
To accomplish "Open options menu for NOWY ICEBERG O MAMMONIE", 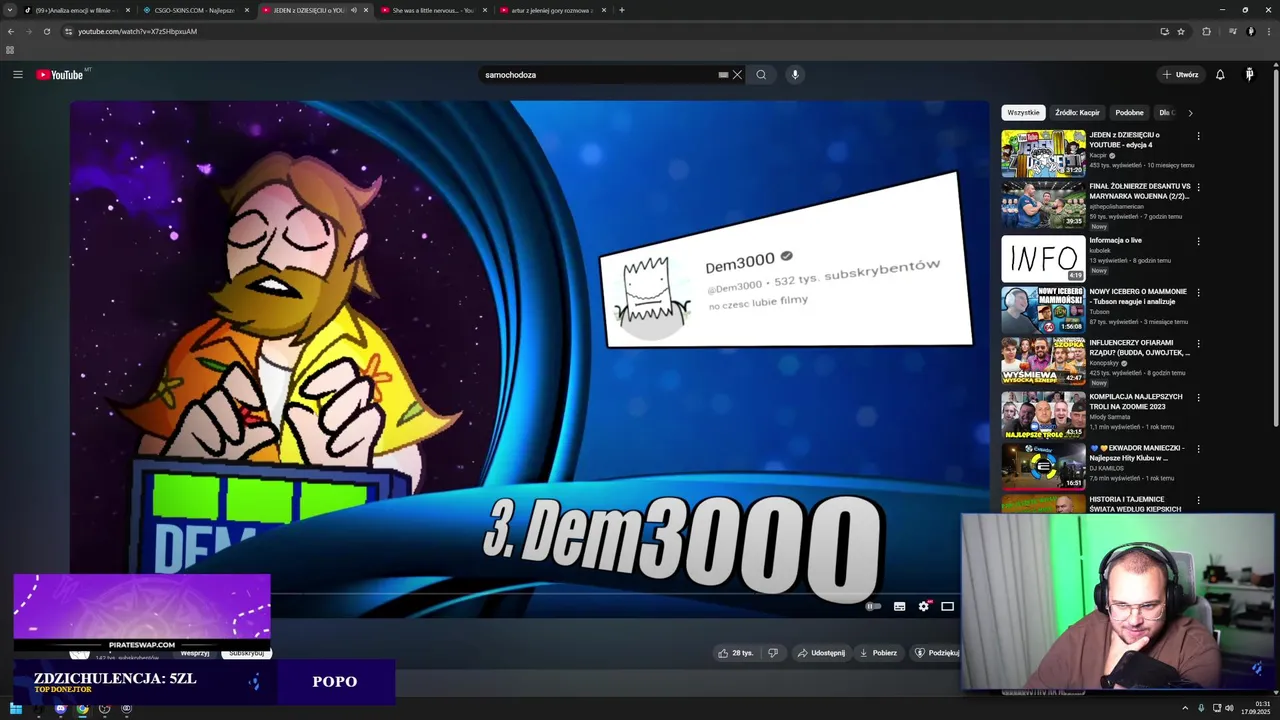I will (x=1198, y=293).
